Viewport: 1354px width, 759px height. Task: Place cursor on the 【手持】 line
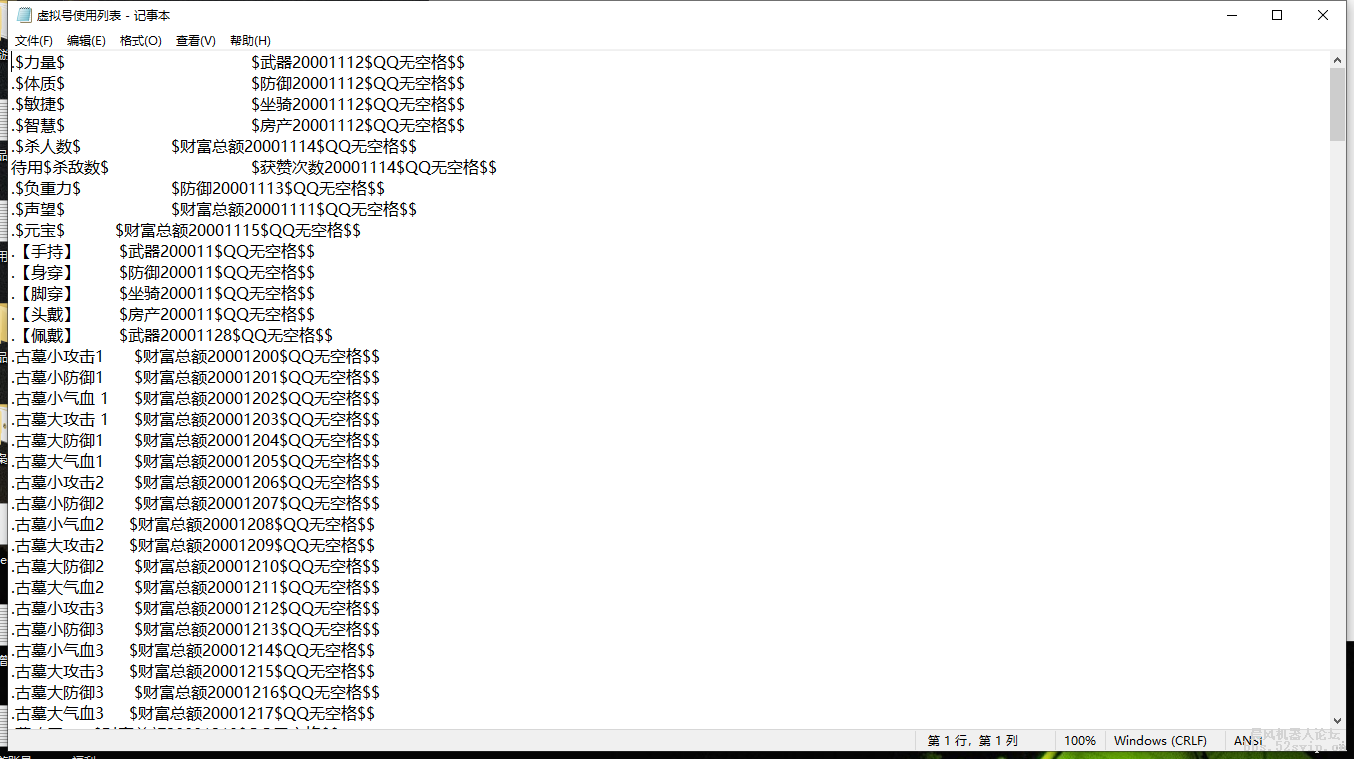tap(45, 251)
